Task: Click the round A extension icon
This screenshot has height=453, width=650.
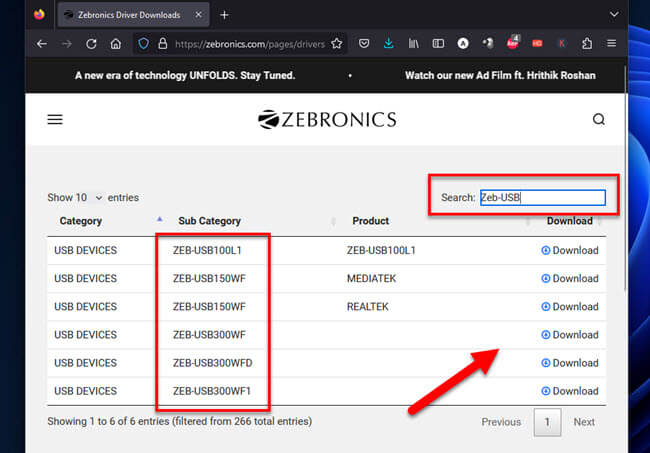Action: [463, 44]
